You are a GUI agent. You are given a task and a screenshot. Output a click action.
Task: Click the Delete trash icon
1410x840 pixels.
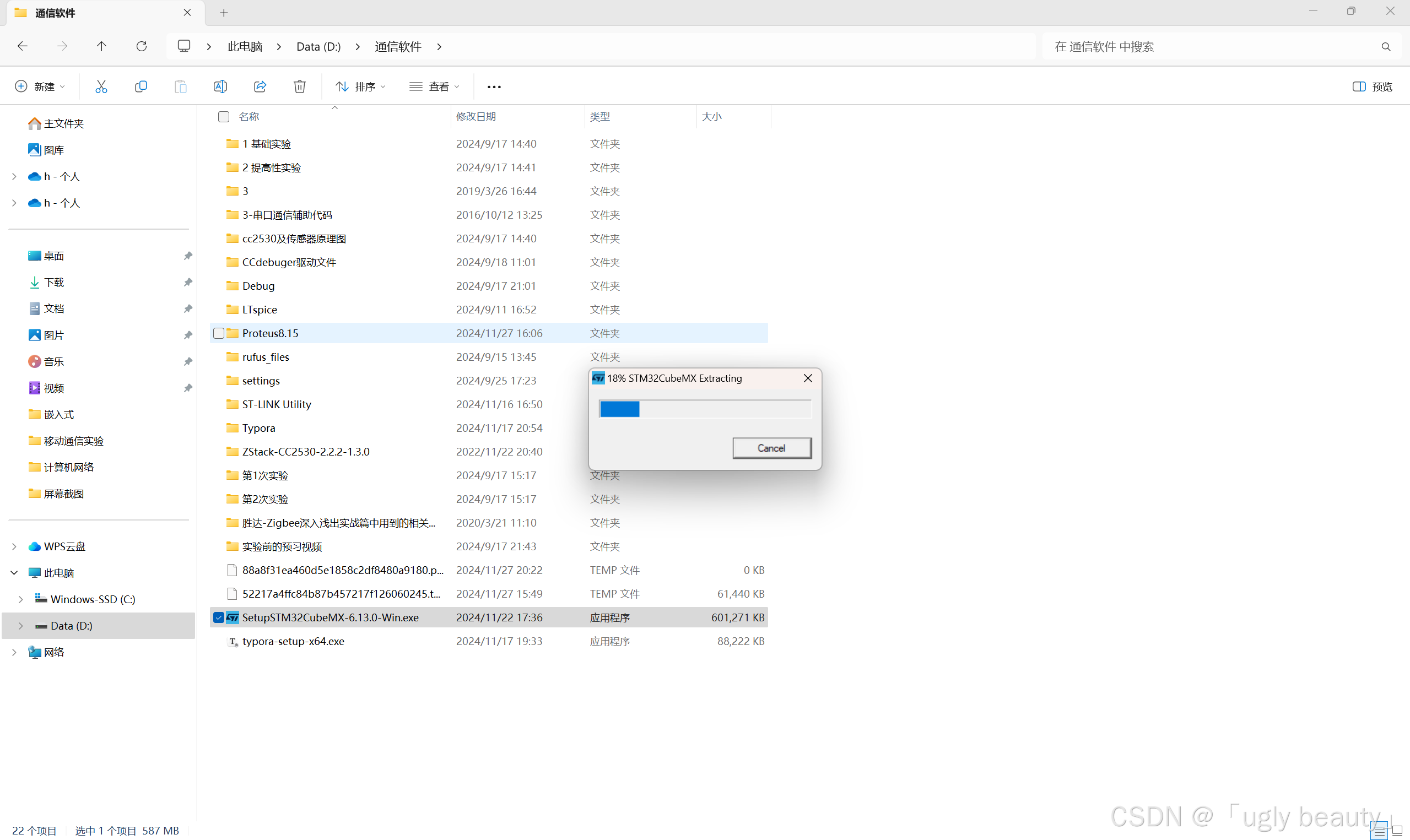coord(299,86)
